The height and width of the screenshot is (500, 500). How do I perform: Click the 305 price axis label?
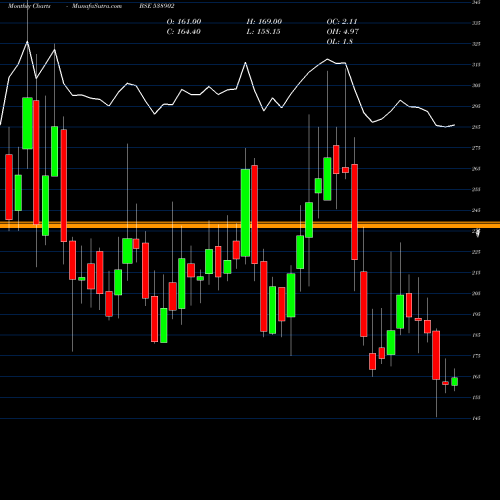[476, 85]
